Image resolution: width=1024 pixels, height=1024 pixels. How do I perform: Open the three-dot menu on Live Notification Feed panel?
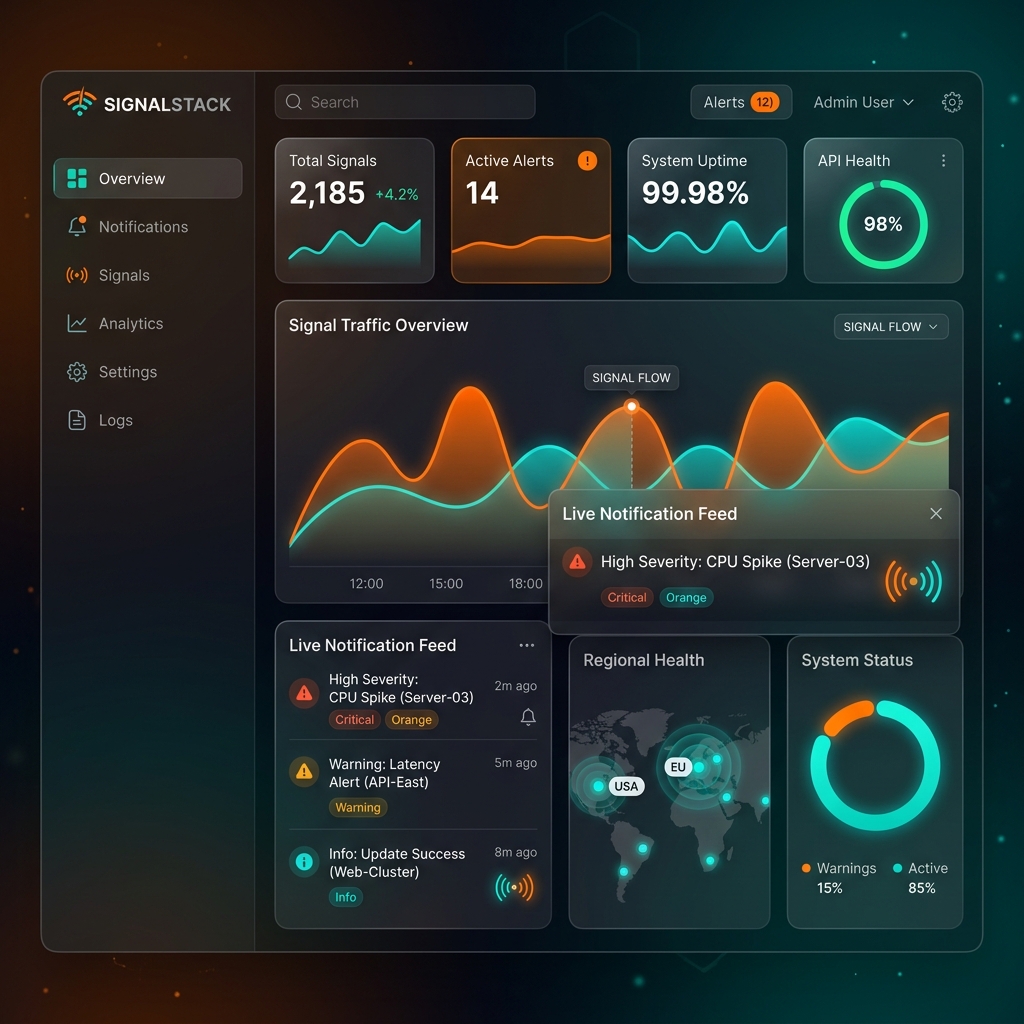[x=527, y=645]
